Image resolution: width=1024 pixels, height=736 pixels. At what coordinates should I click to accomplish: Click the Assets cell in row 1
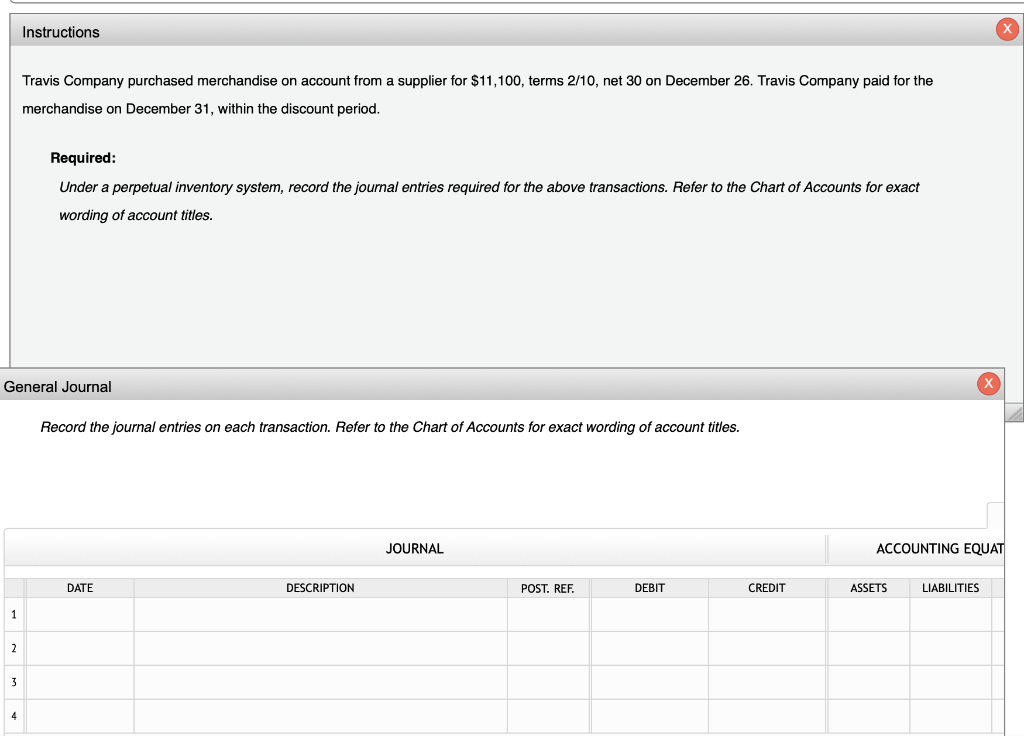click(x=867, y=614)
